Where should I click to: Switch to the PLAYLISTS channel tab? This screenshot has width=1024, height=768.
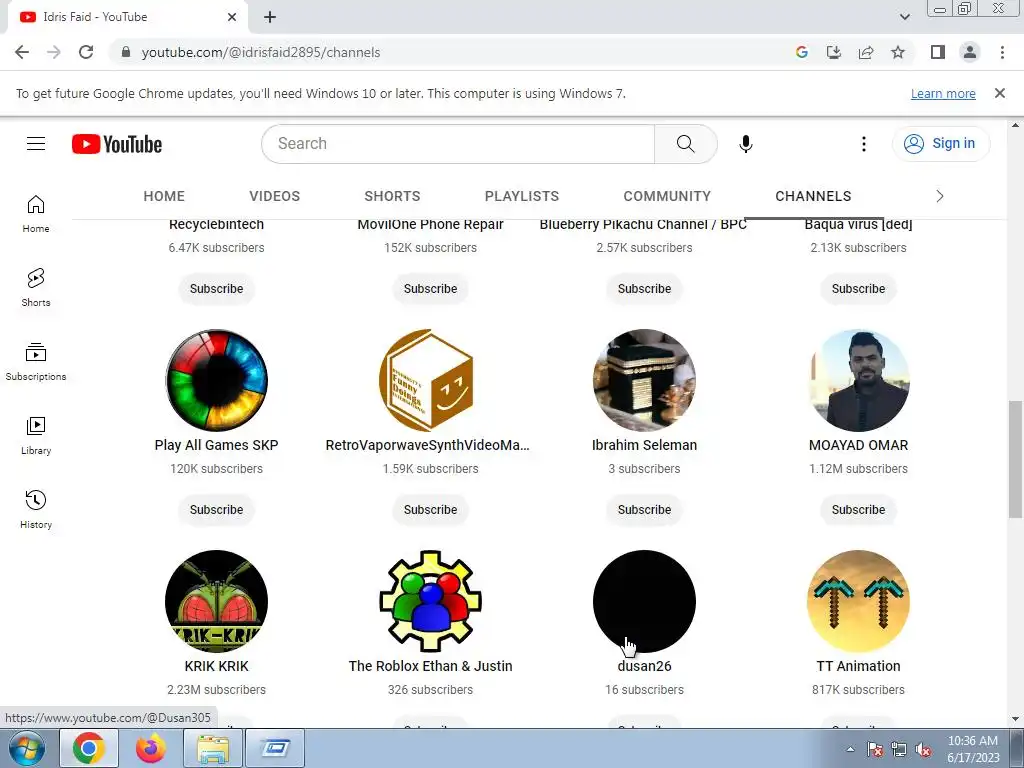tap(522, 196)
